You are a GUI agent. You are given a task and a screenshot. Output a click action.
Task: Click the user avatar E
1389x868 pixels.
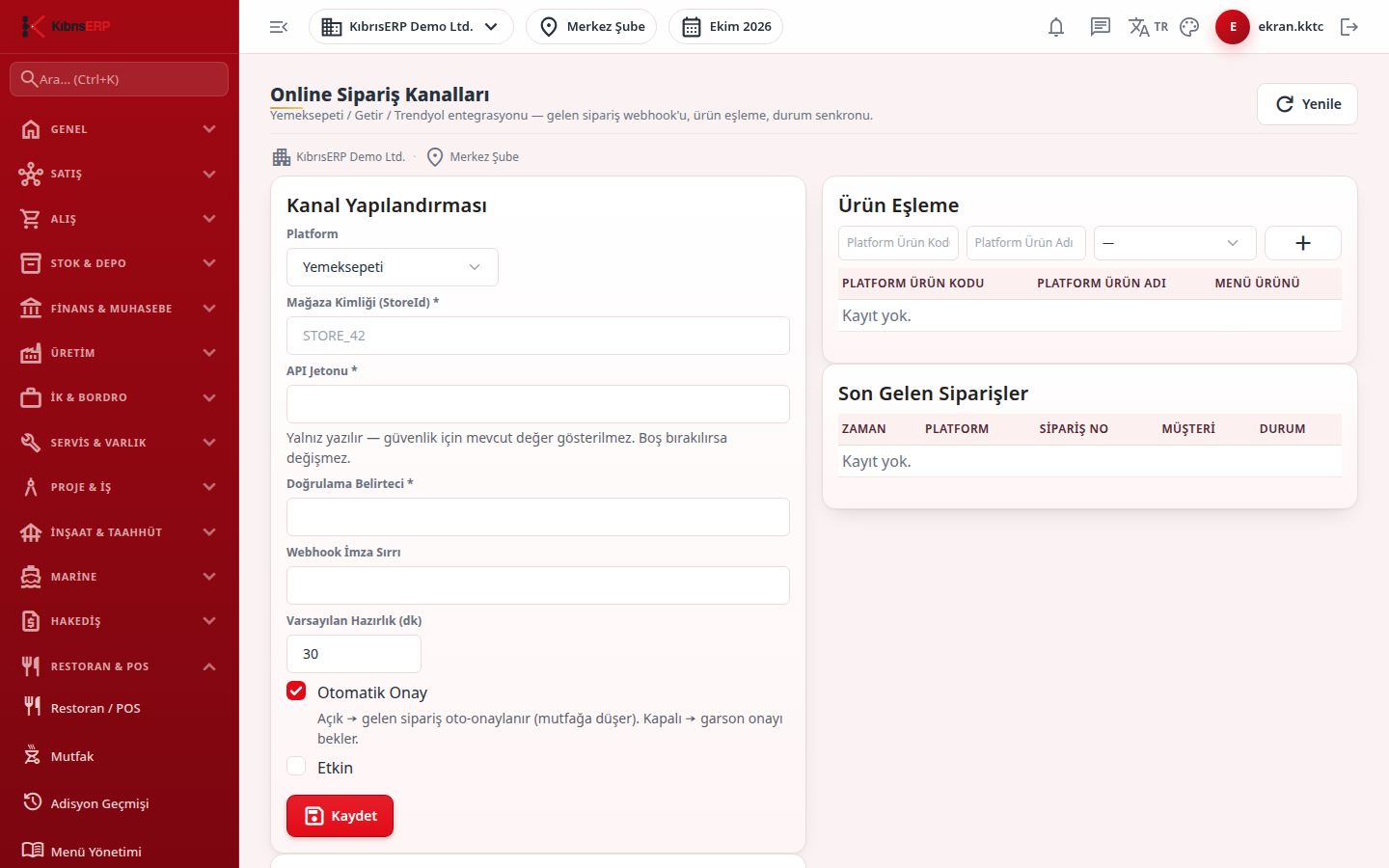pos(1233,27)
